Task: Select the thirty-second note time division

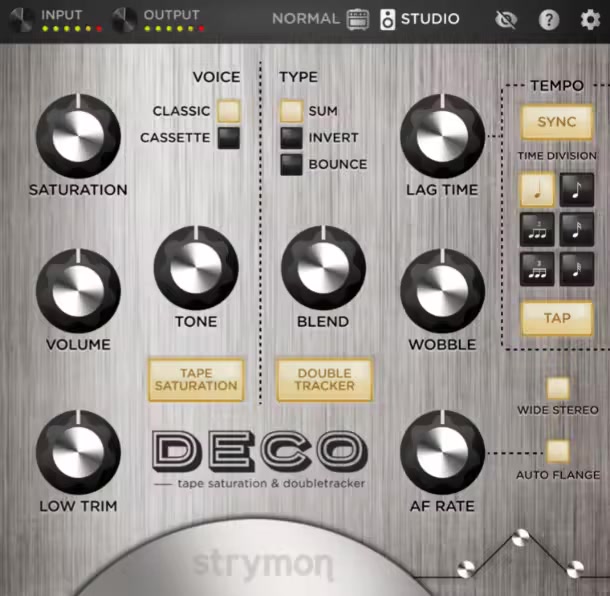Action: [x=577, y=269]
